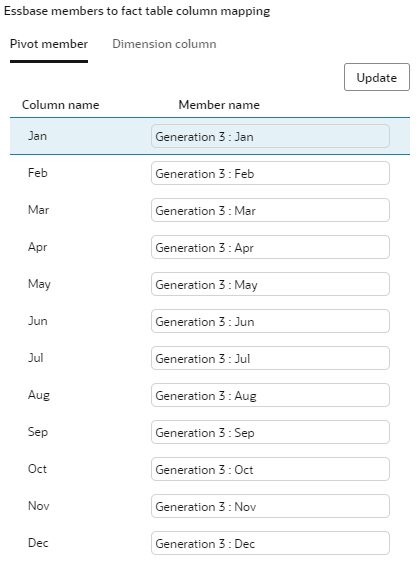Edit the Generation 3 : Jan member field
Image resolution: width=417 pixels, height=564 pixels.
(x=270, y=136)
